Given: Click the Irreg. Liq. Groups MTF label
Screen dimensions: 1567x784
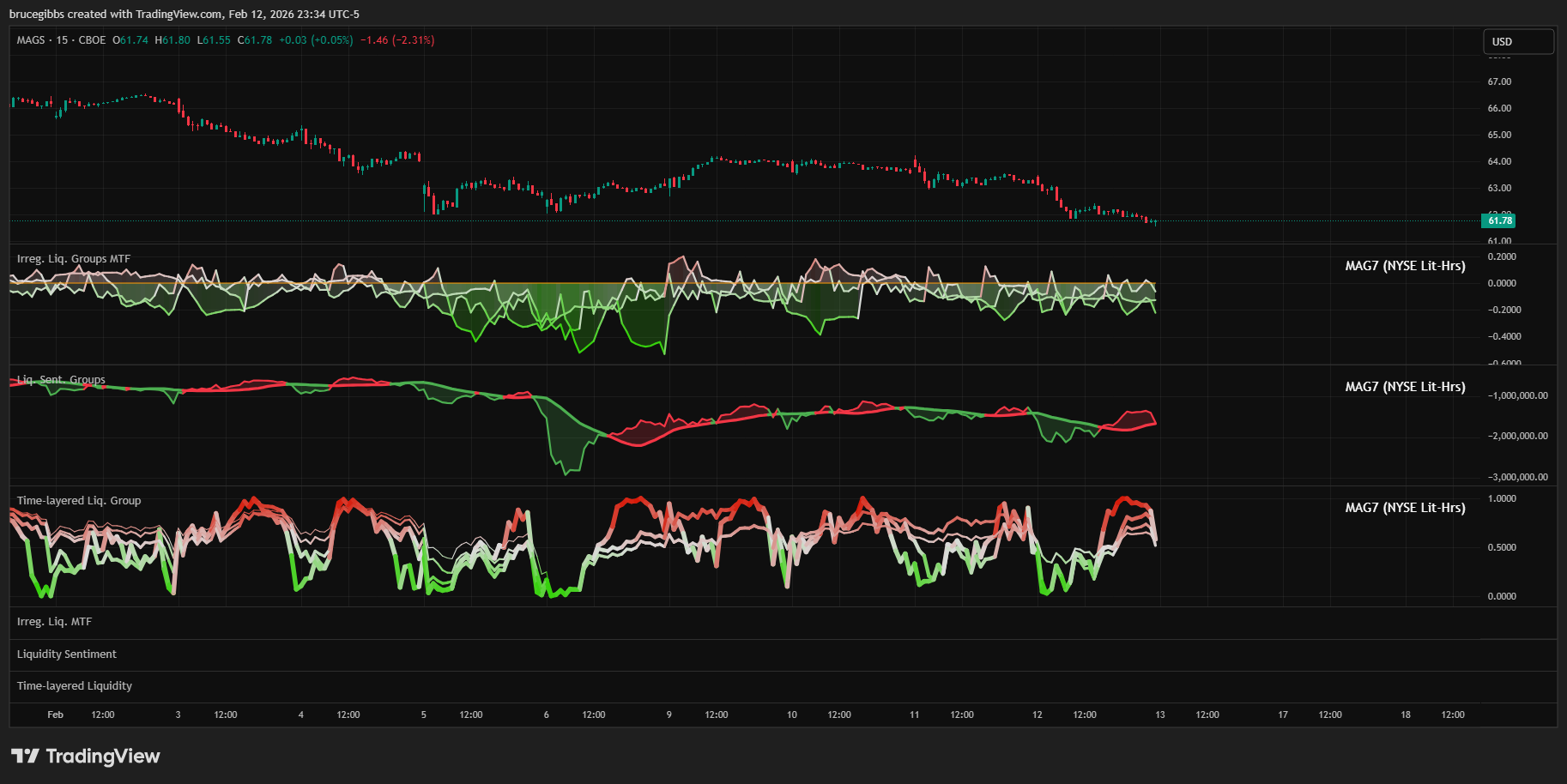Looking at the screenshot, I should click(74, 258).
